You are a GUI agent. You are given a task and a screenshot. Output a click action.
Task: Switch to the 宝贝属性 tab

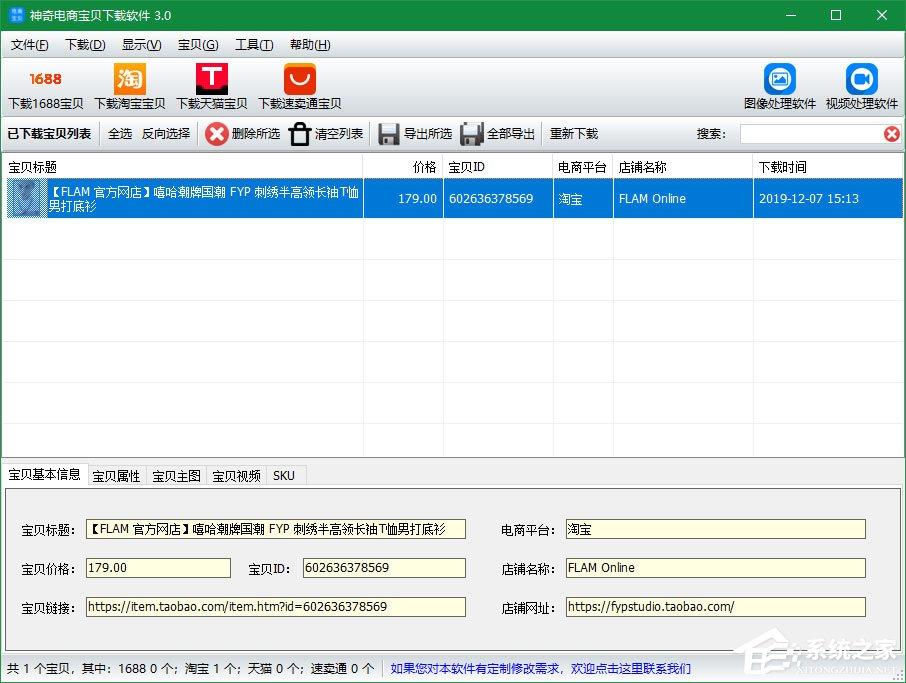(x=116, y=476)
